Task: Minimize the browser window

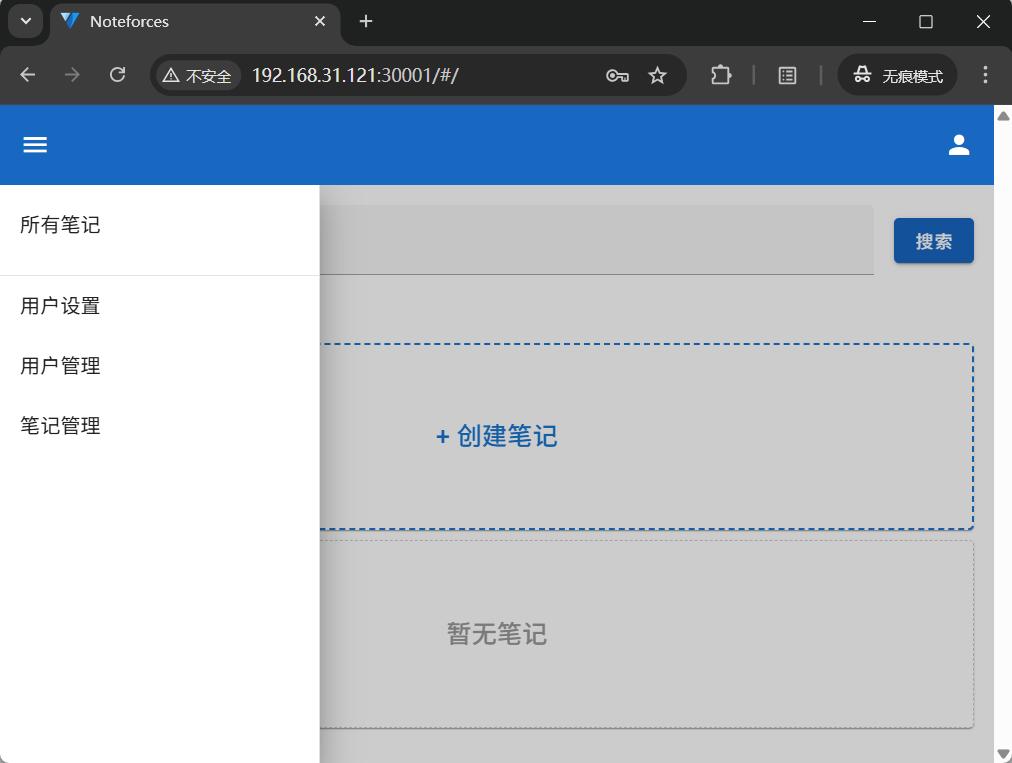Action: pyautogui.click(x=869, y=21)
